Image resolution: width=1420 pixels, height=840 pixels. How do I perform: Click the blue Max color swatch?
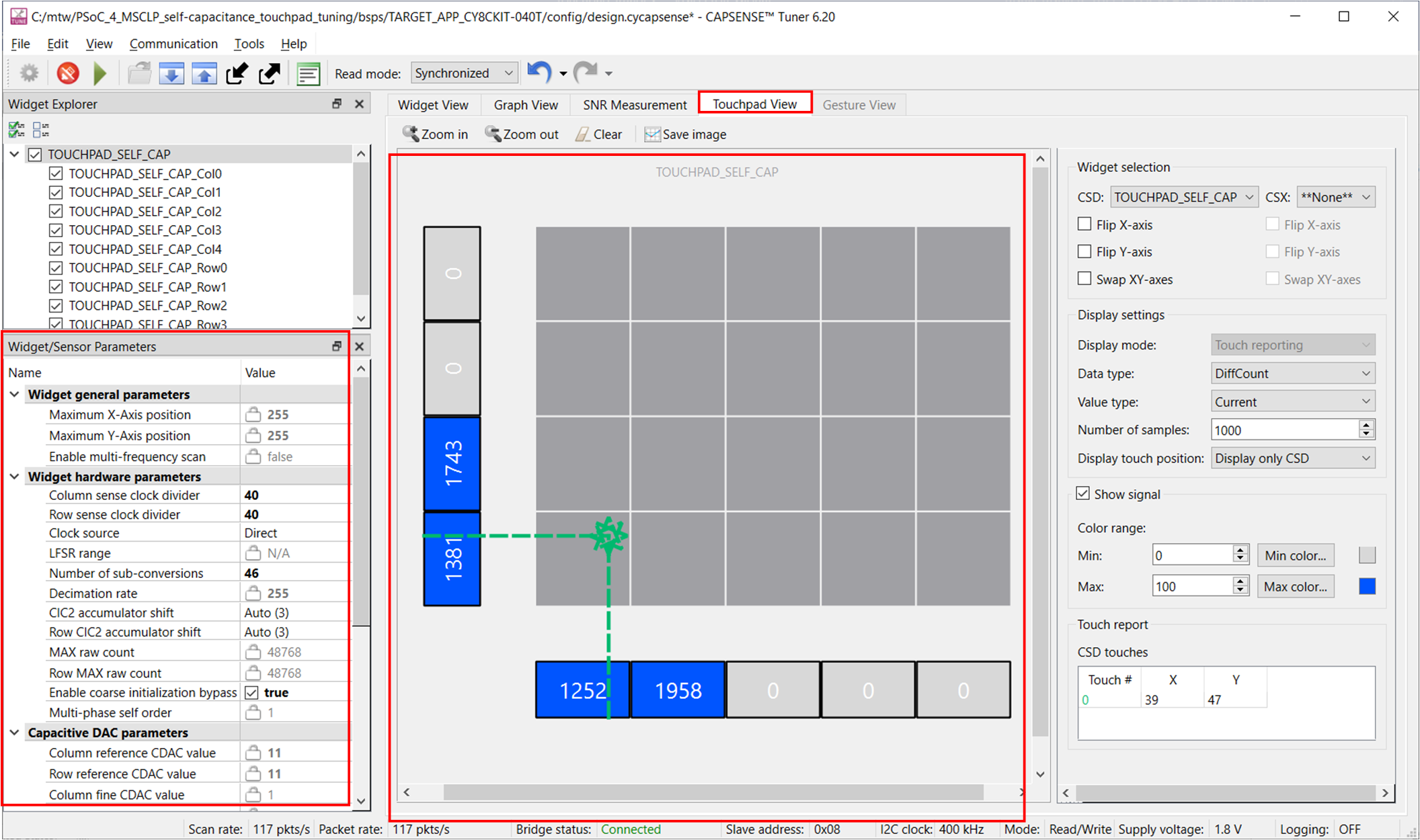pyautogui.click(x=1367, y=586)
